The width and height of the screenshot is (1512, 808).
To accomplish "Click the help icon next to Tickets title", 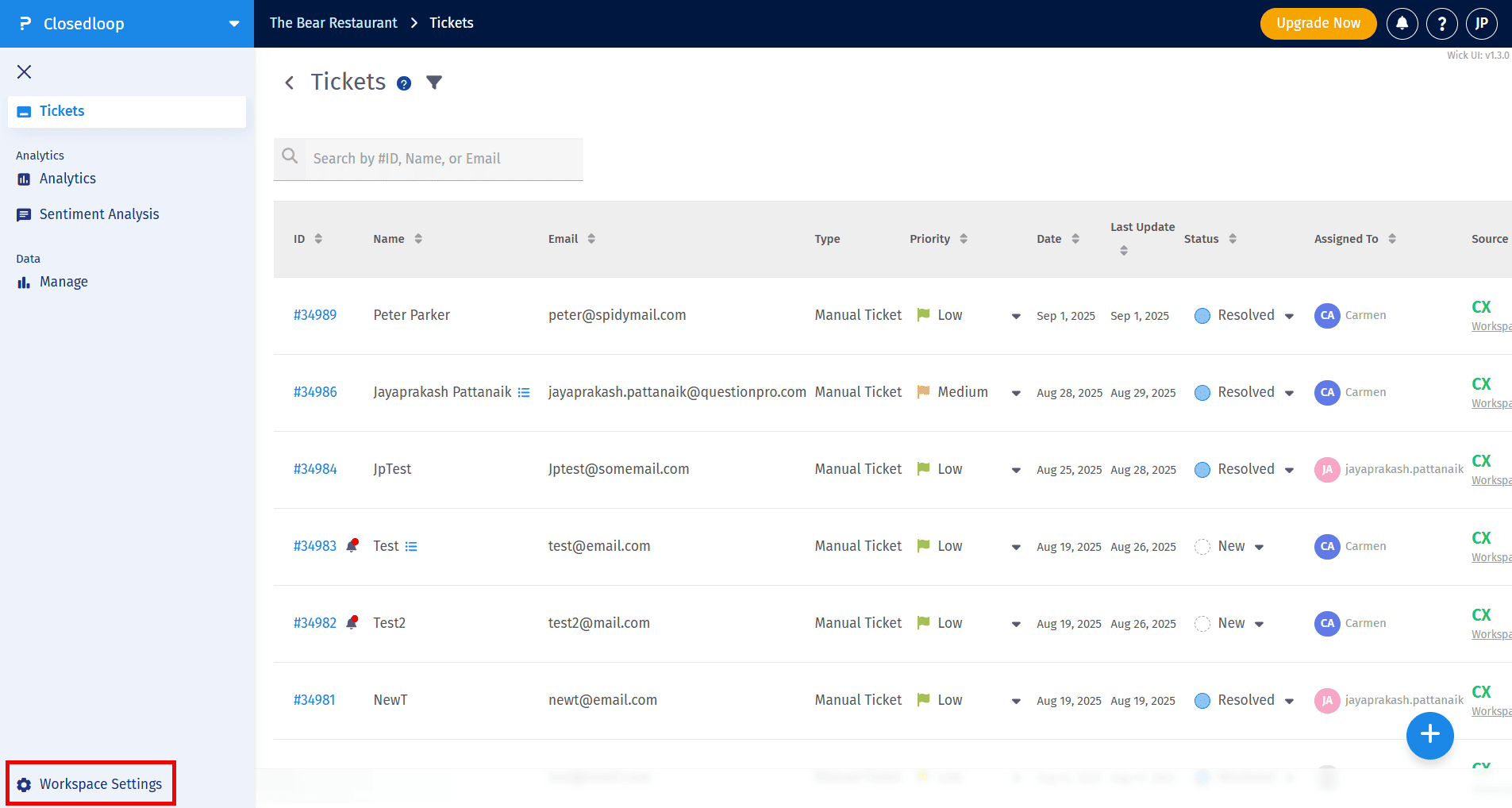I will pyautogui.click(x=404, y=83).
